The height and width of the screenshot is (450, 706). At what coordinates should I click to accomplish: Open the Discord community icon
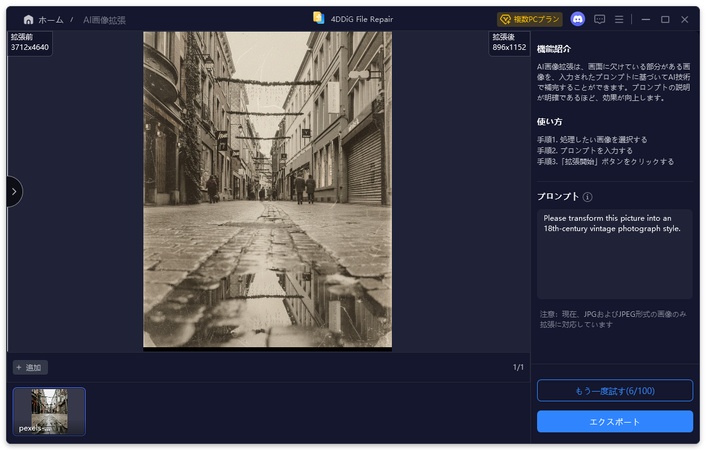point(578,19)
